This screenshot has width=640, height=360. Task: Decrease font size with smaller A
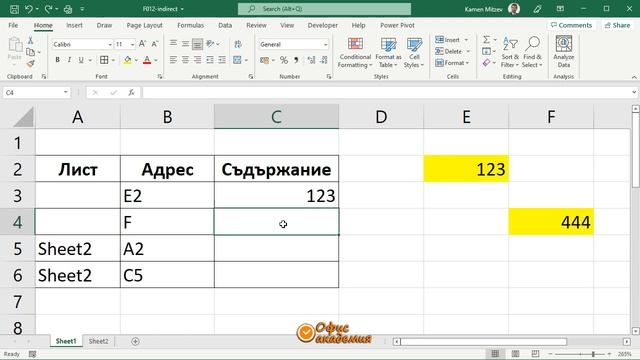tap(155, 44)
